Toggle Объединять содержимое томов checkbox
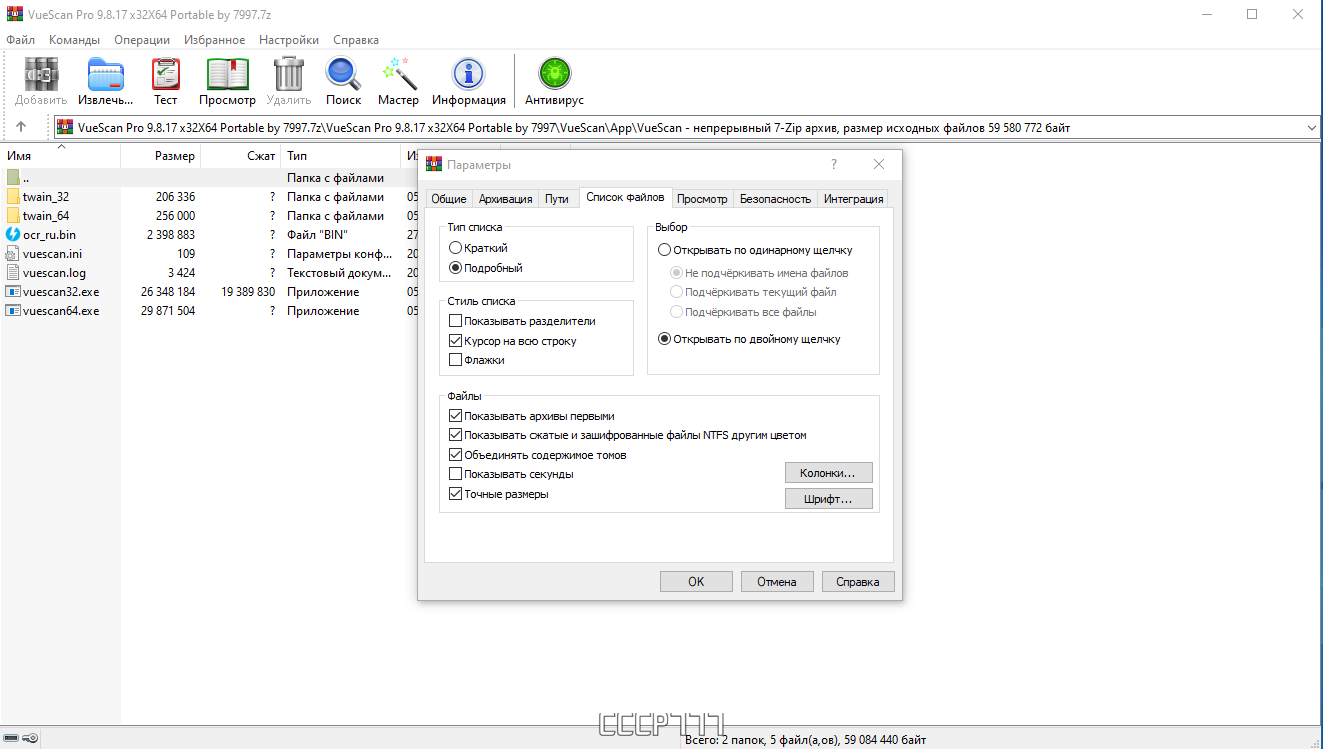 coord(456,455)
